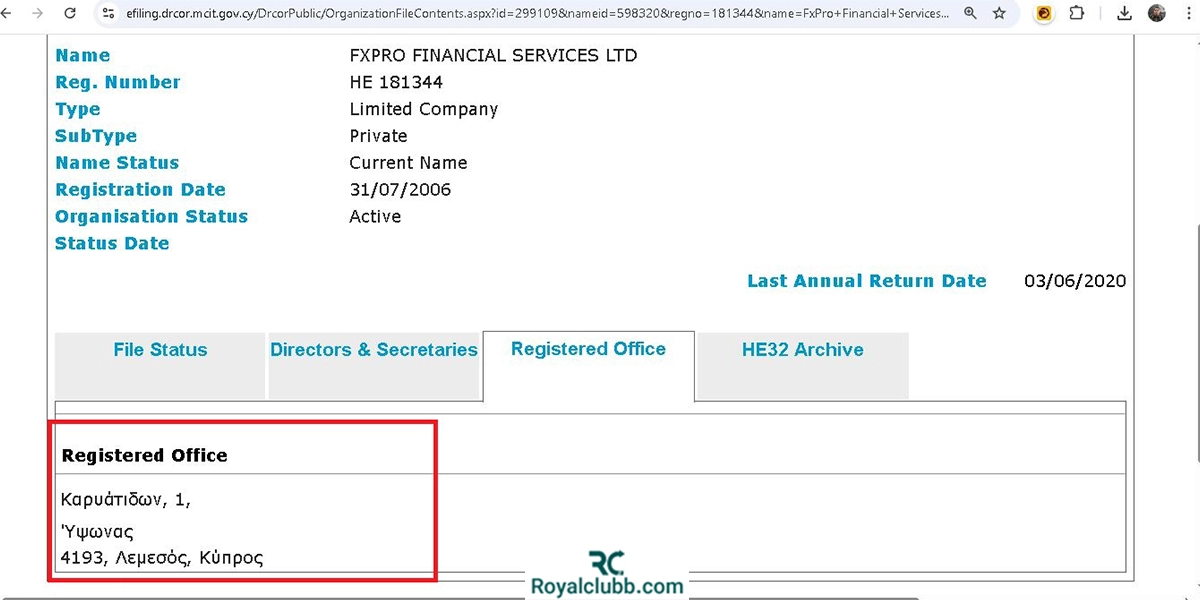
Task: Switch to Directors & Secretaries tab
Action: [x=374, y=350]
